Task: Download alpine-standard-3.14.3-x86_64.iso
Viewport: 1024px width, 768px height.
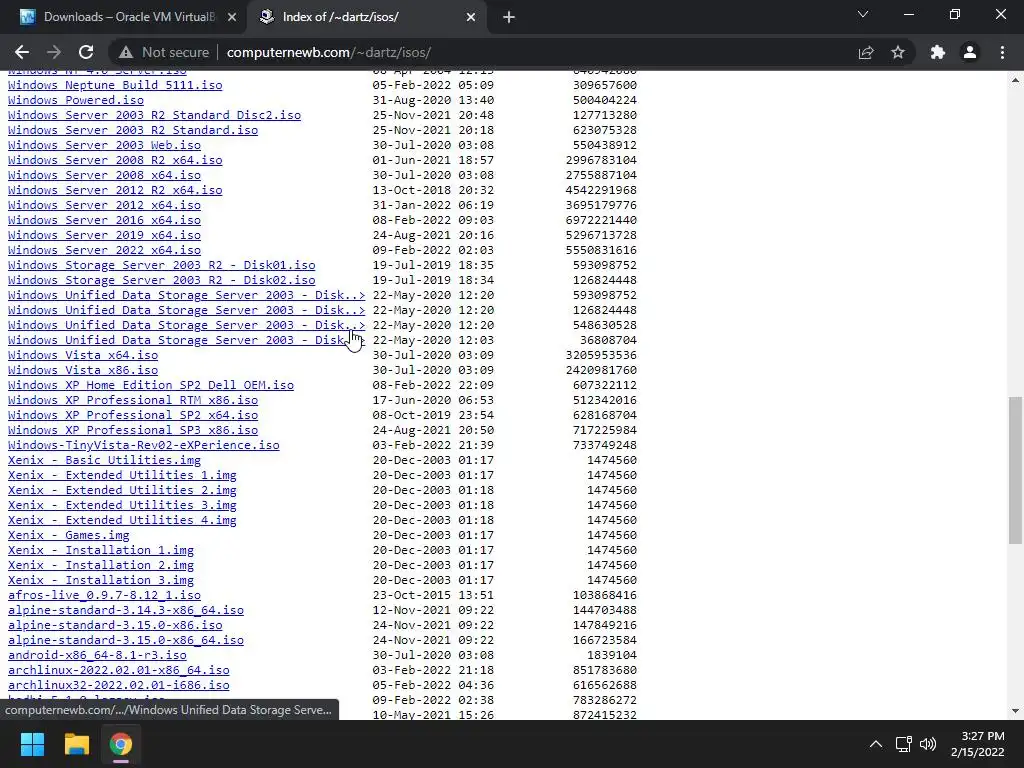Action: point(125,611)
